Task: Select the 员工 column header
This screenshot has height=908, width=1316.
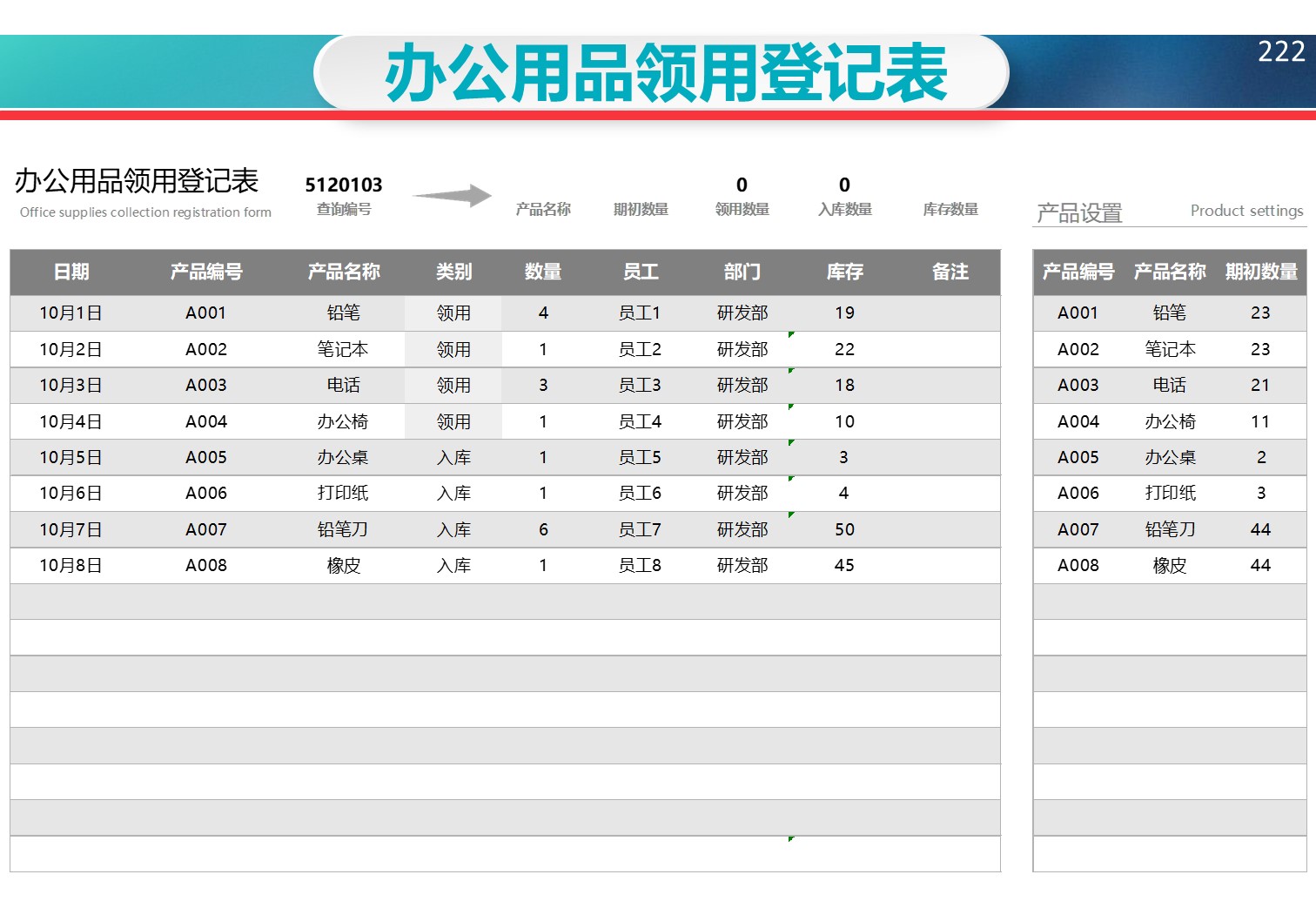Action: coord(641,272)
